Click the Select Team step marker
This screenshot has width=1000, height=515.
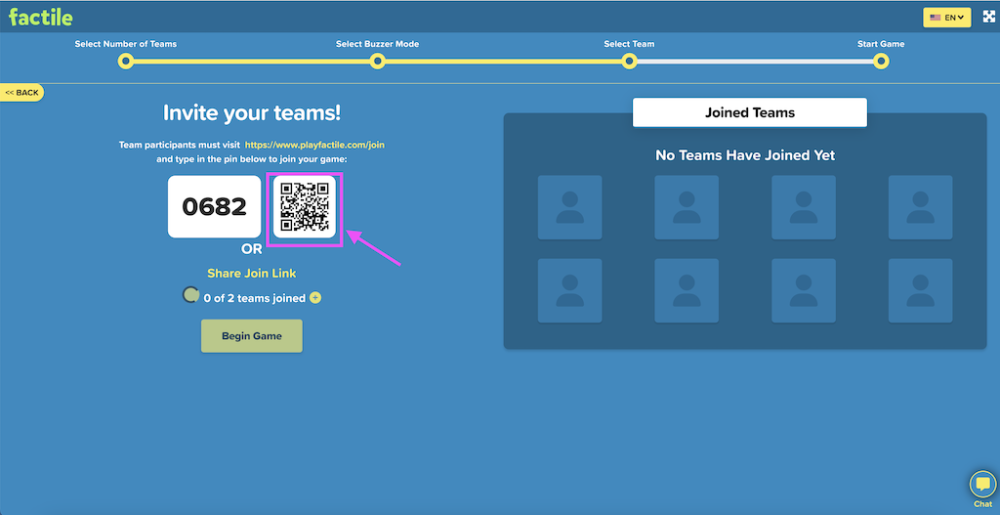pos(629,61)
